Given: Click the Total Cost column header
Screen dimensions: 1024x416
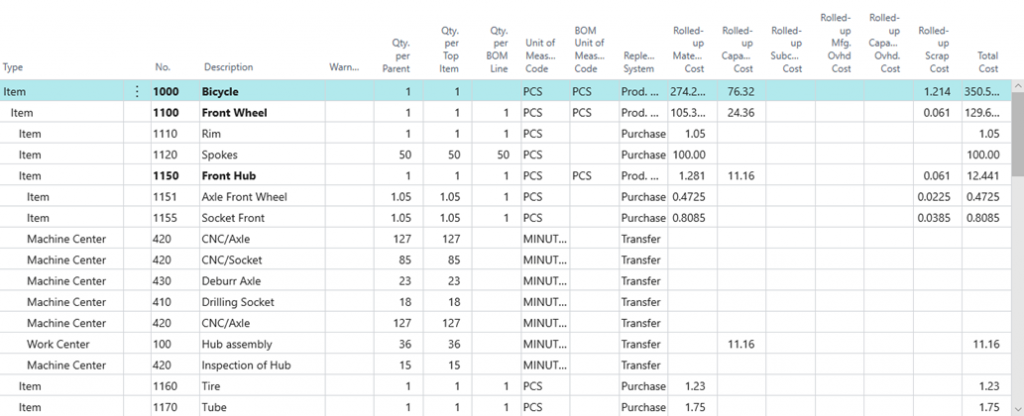Looking at the screenshot, I should (987, 62).
